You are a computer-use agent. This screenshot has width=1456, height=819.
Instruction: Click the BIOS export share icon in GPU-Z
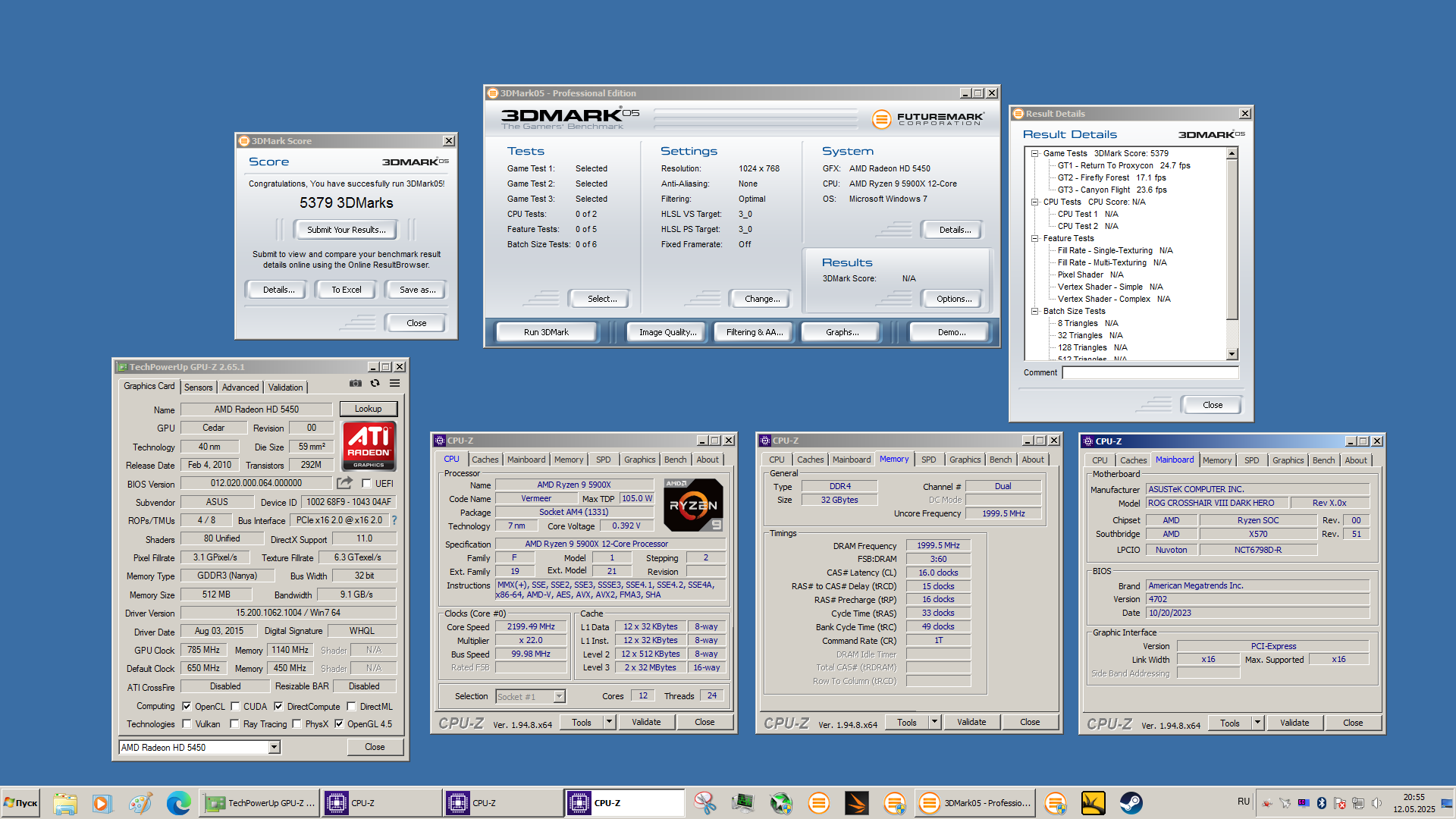click(x=345, y=483)
